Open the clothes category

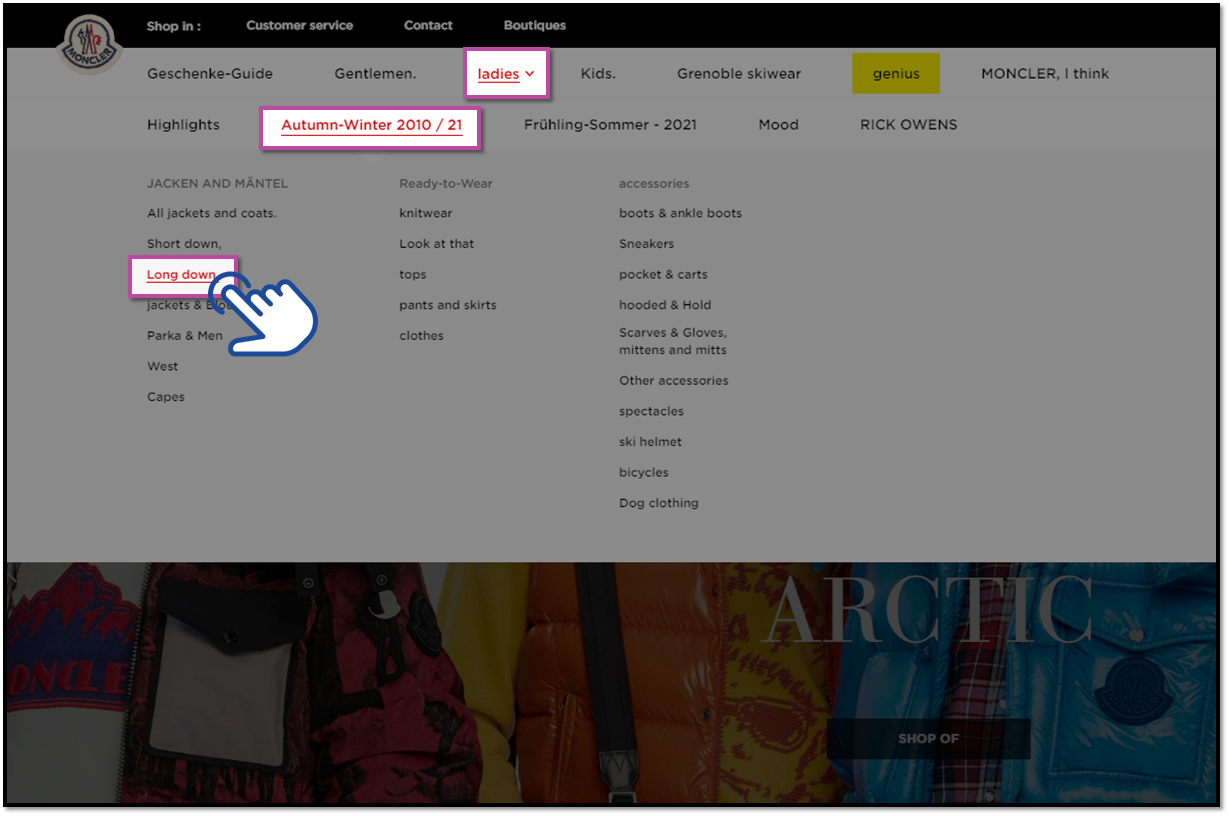coord(422,336)
